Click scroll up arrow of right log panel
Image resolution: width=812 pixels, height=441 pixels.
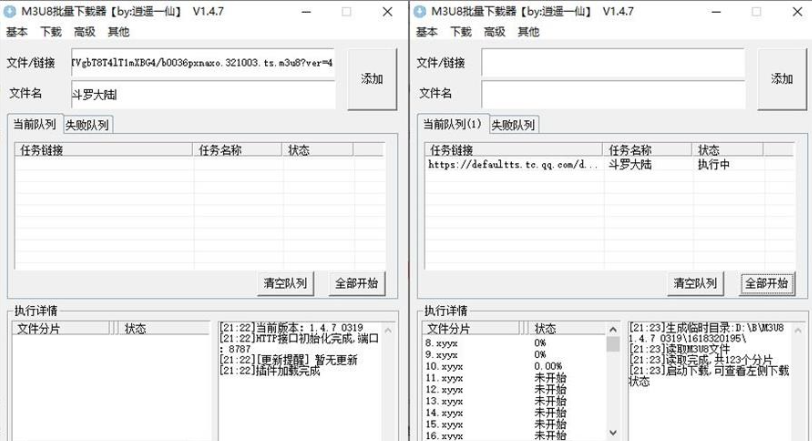point(798,330)
